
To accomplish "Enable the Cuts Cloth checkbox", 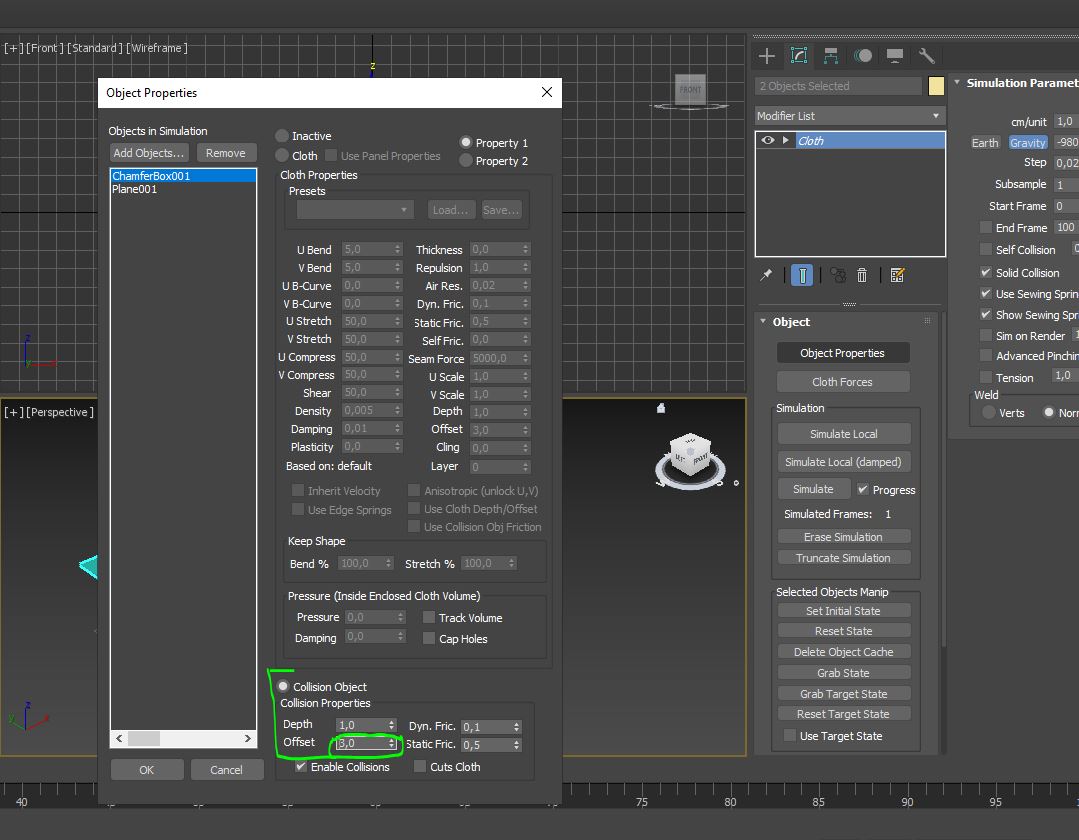I will click(x=420, y=767).
